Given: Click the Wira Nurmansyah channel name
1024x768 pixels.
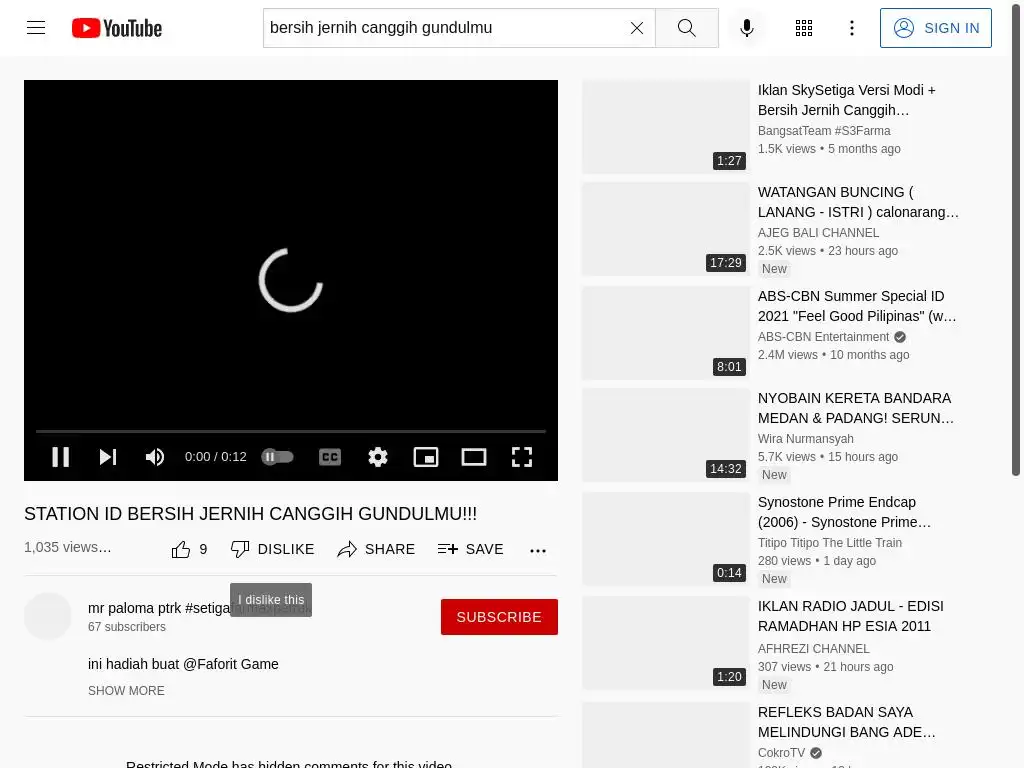Looking at the screenshot, I should (805, 438).
